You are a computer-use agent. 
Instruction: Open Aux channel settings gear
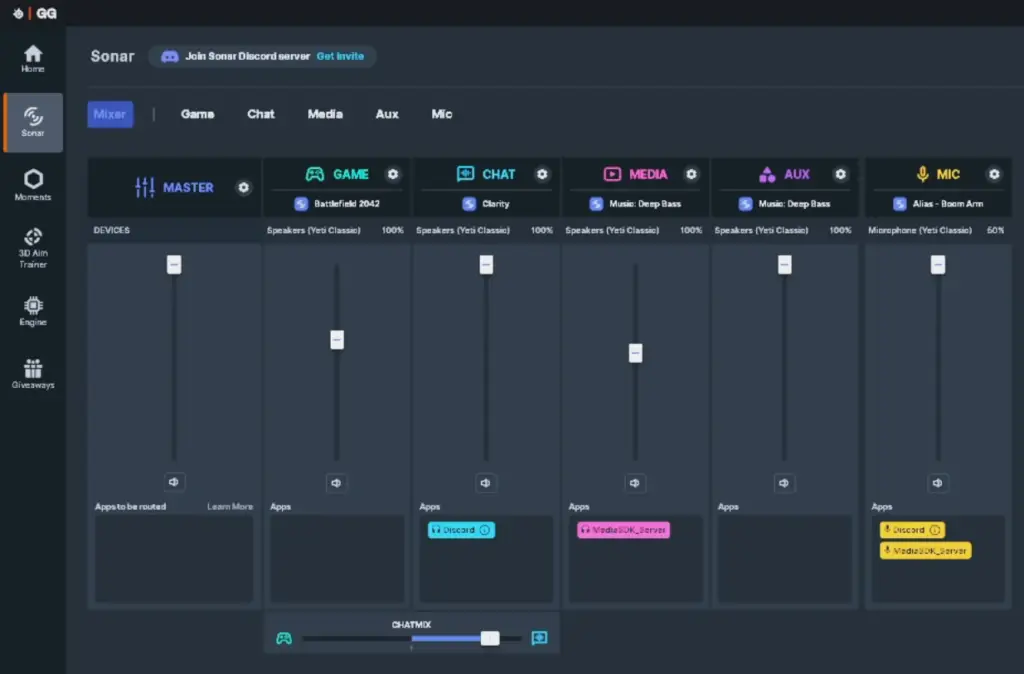[840, 174]
